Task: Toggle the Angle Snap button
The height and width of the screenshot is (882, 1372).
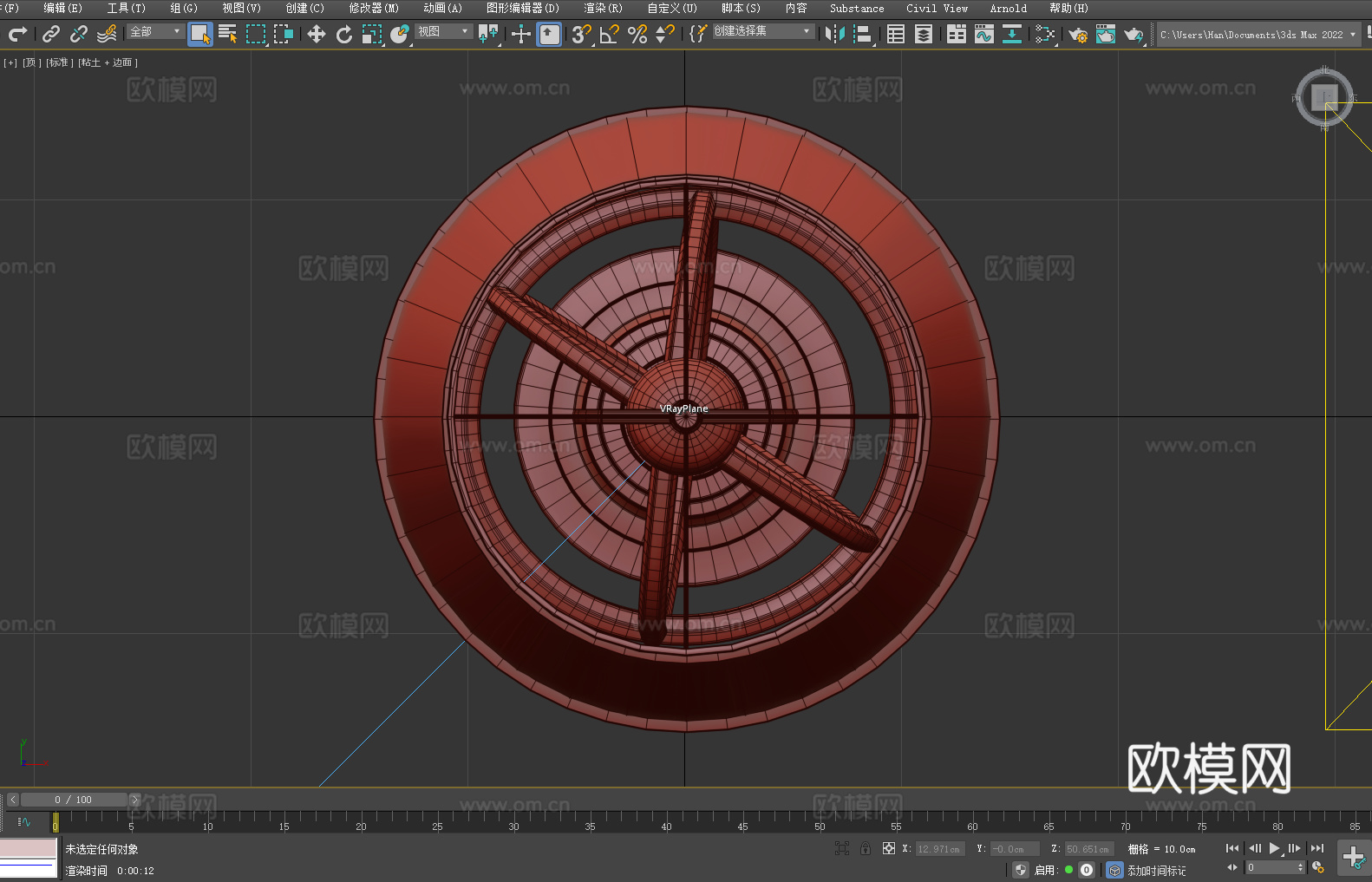Action: pyautogui.click(x=610, y=34)
